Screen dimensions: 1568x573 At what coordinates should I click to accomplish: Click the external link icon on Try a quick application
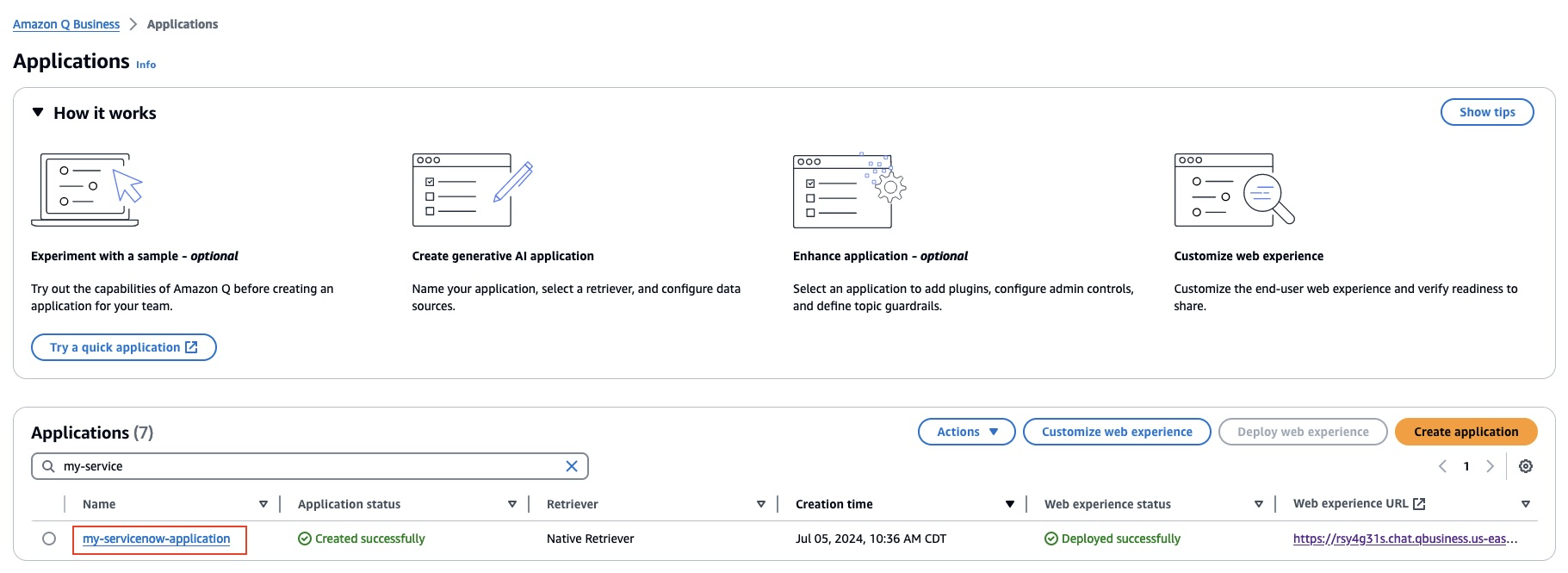[x=191, y=347]
